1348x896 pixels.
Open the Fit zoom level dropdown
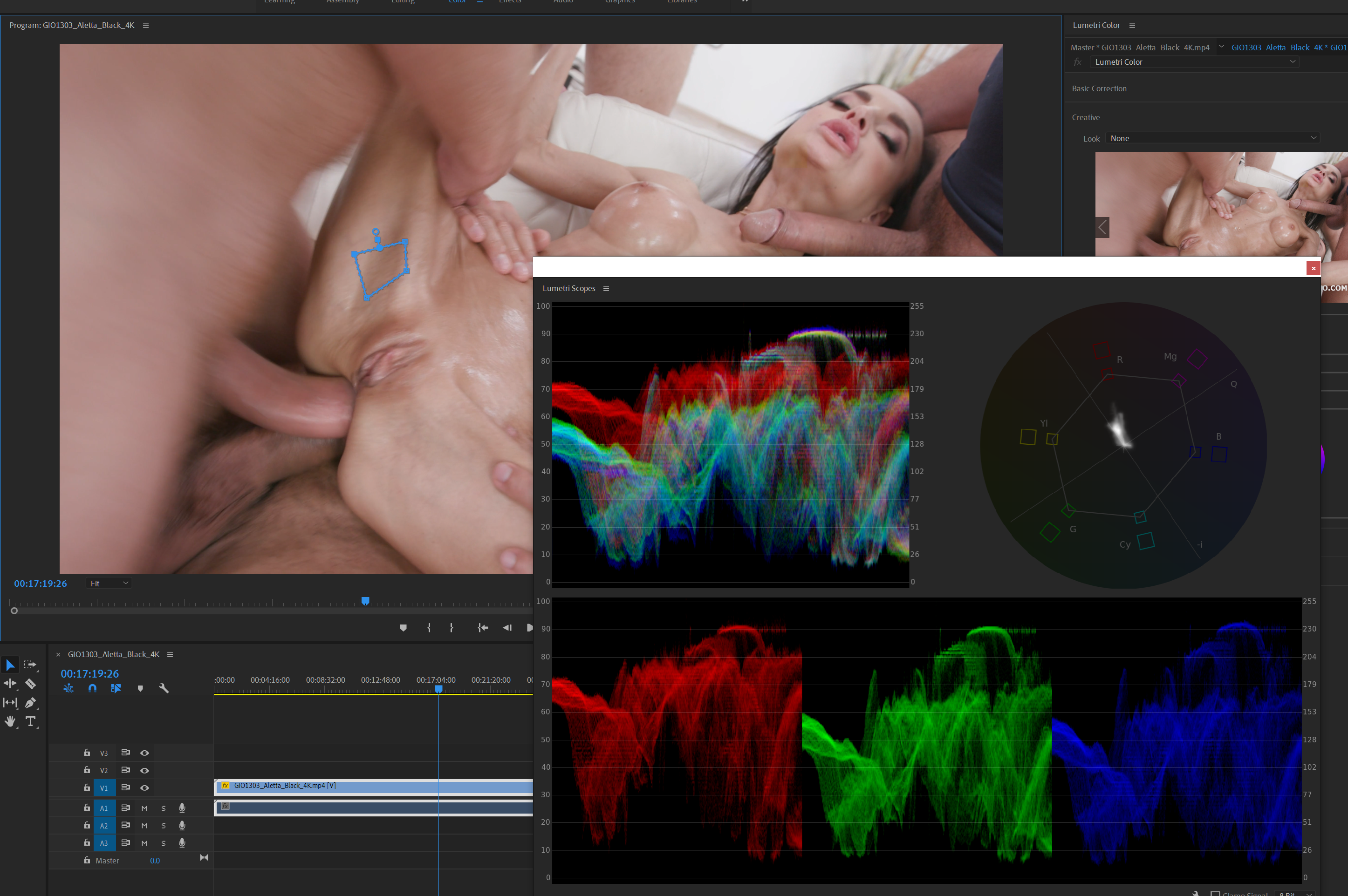coord(109,584)
